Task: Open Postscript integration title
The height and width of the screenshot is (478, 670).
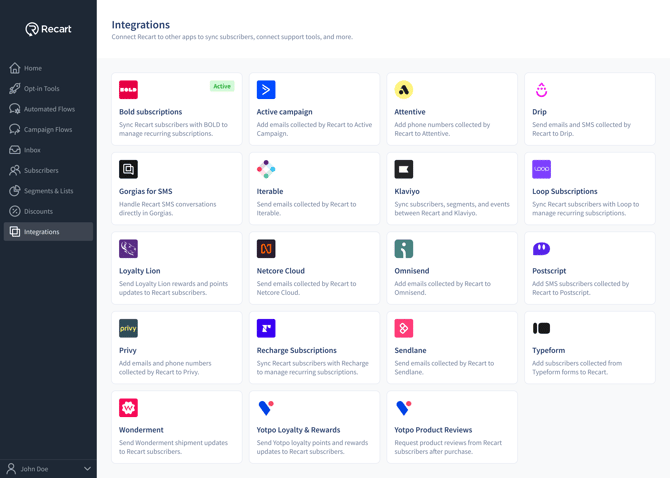Action: tap(549, 271)
